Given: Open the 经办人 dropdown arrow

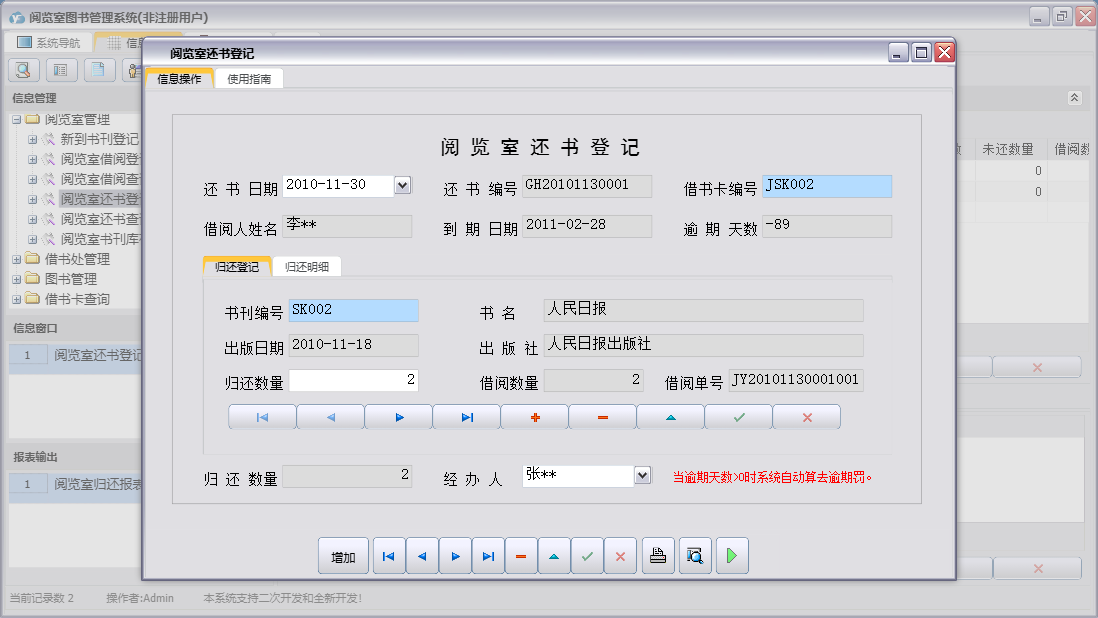Looking at the screenshot, I should 642,476.
